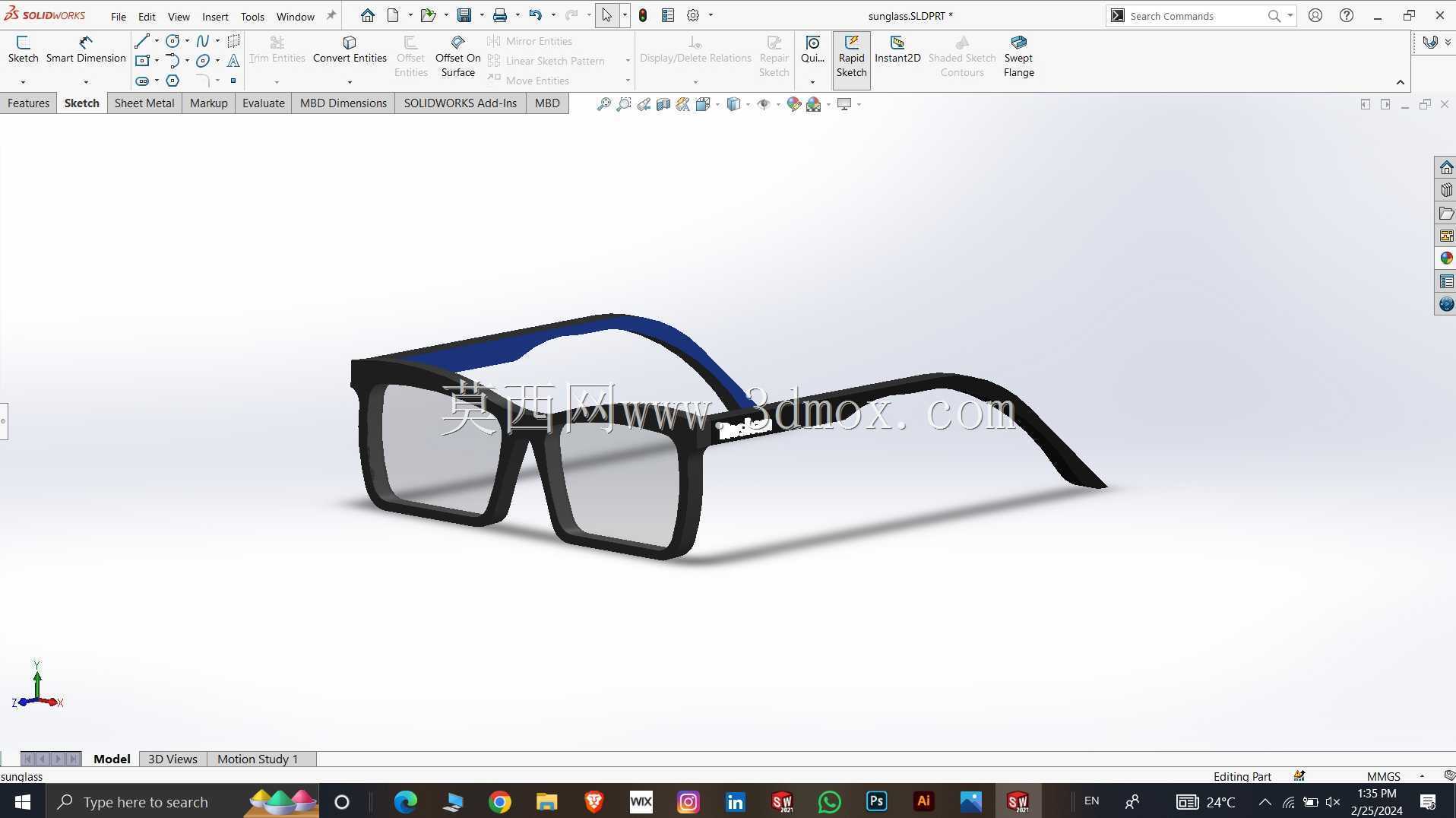Viewport: 1456px width, 818px height.
Task: Click the Print button
Action: point(500,15)
